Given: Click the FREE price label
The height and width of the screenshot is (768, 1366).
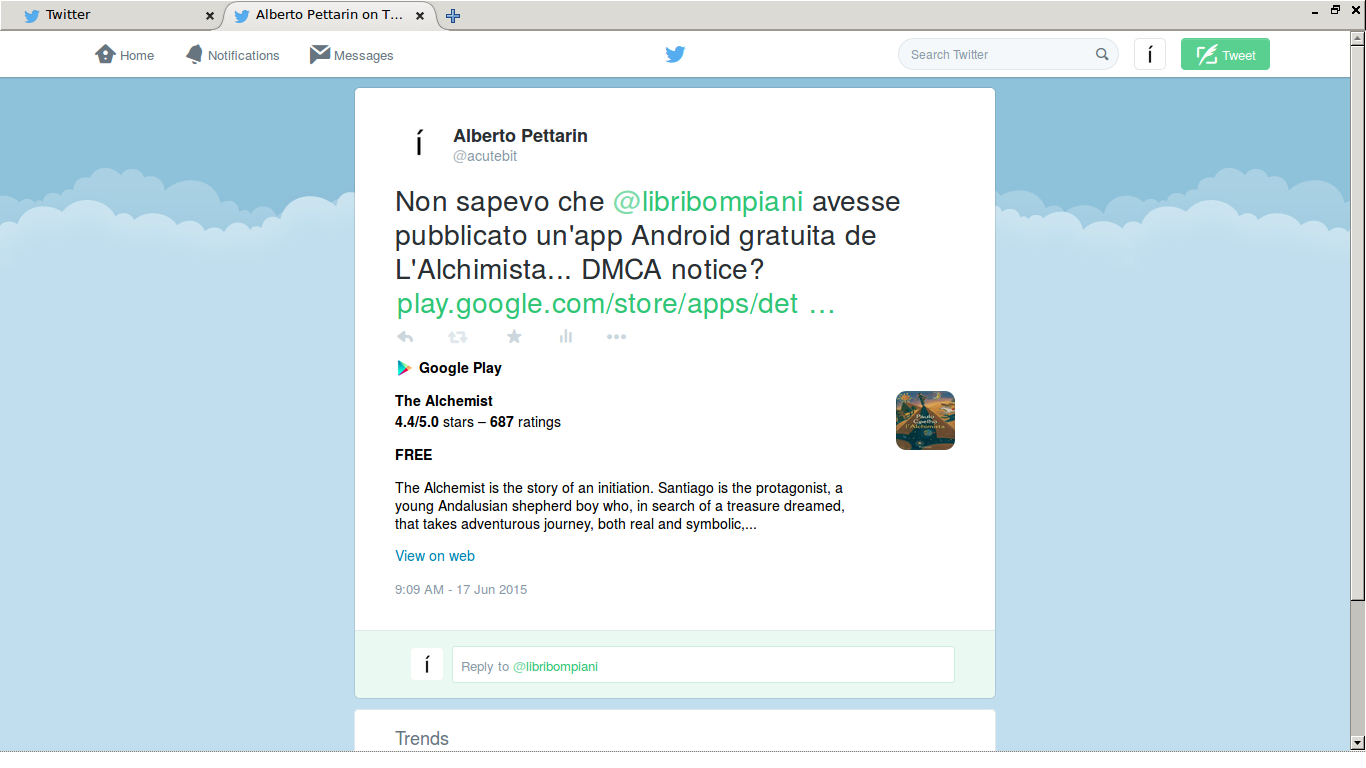Looking at the screenshot, I should tap(414, 455).
